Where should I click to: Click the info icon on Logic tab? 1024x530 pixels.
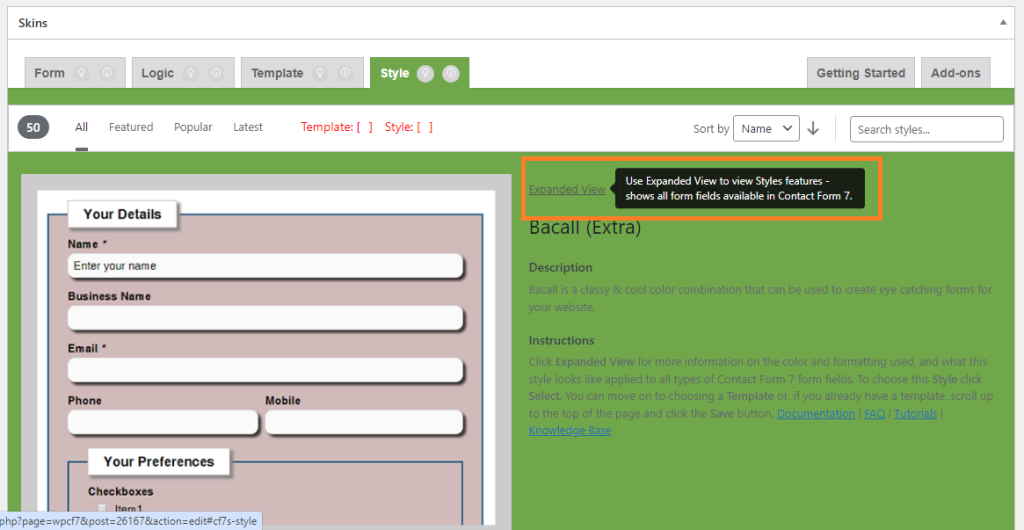coord(216,73)
